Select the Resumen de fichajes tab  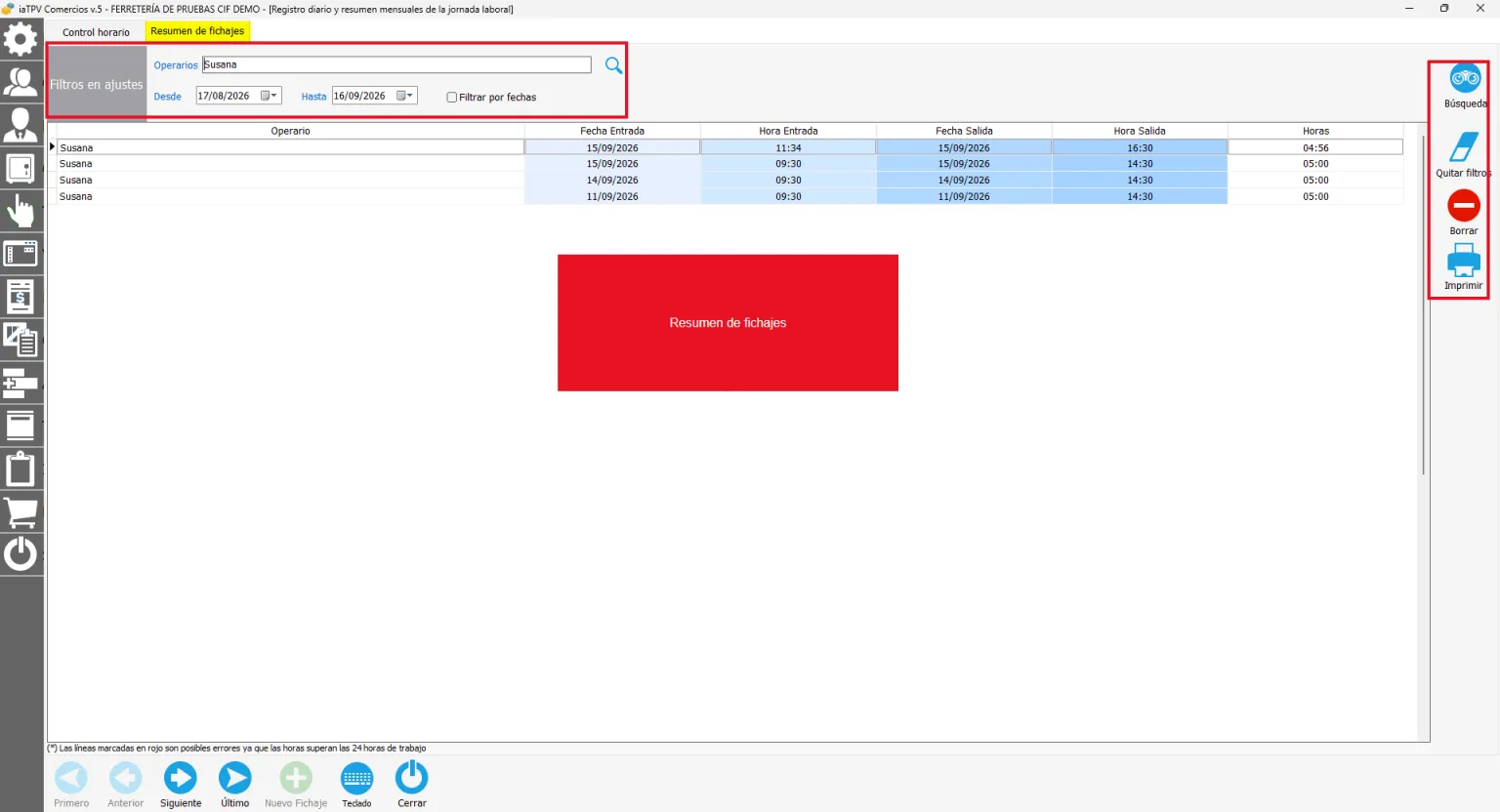click(197, 31)
